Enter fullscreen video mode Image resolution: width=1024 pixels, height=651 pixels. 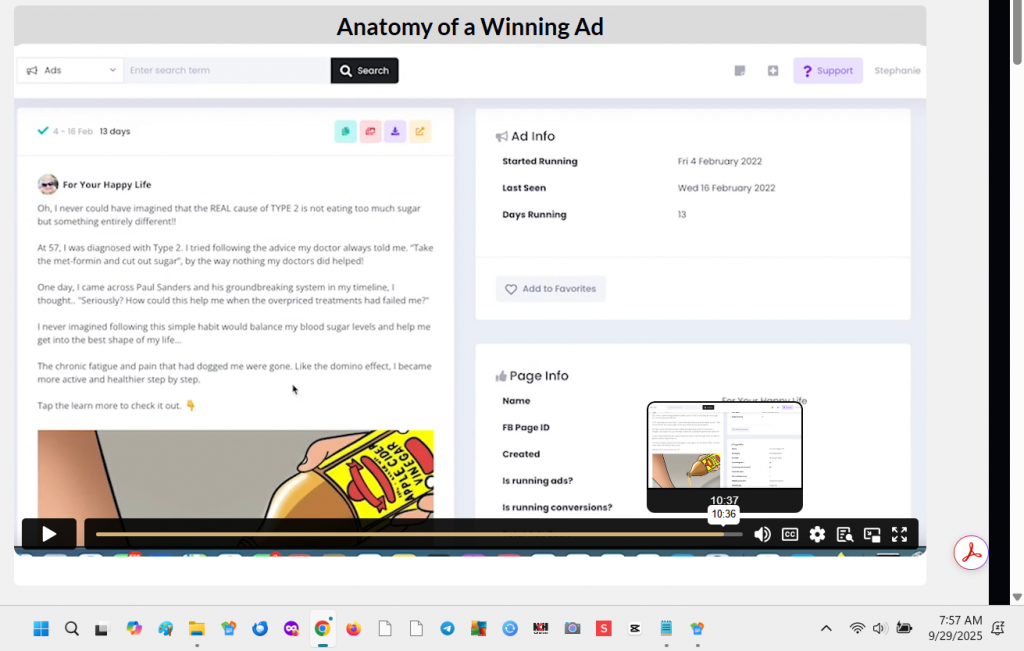pyautogui.click(x=899, y=534)
